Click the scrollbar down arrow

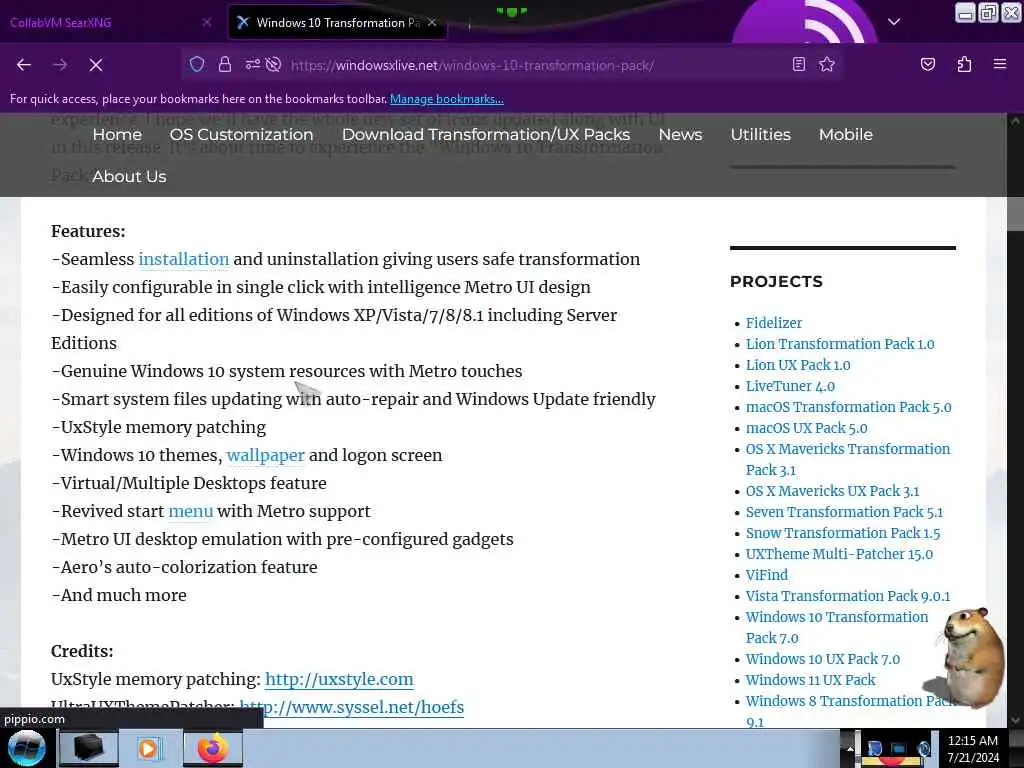1015,720
